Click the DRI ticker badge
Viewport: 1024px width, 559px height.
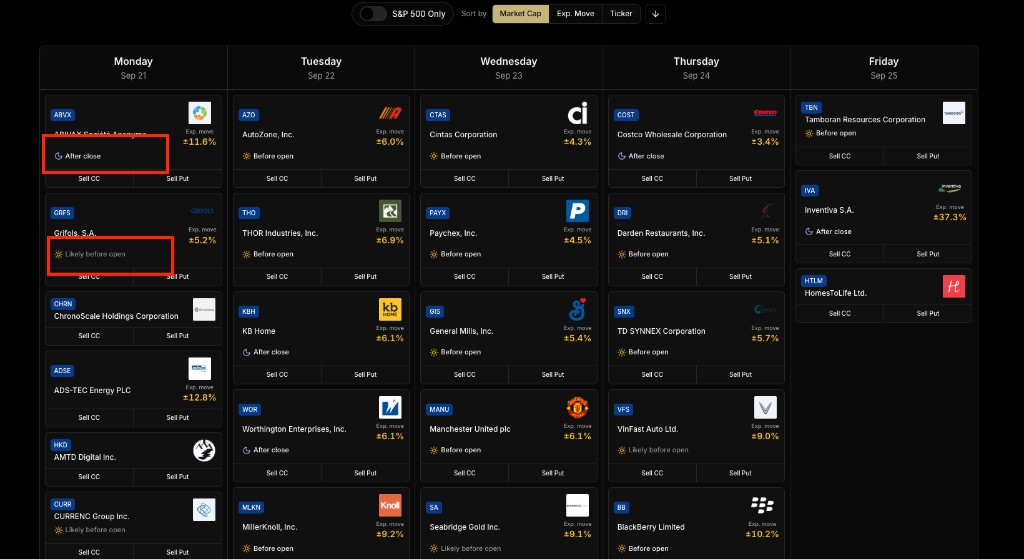click(x=622, y=213)
